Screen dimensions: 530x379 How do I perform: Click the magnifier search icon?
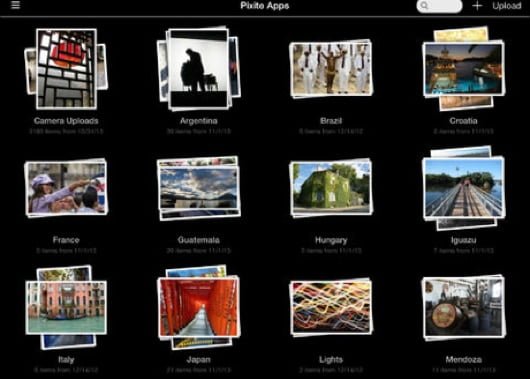[424, 6]
